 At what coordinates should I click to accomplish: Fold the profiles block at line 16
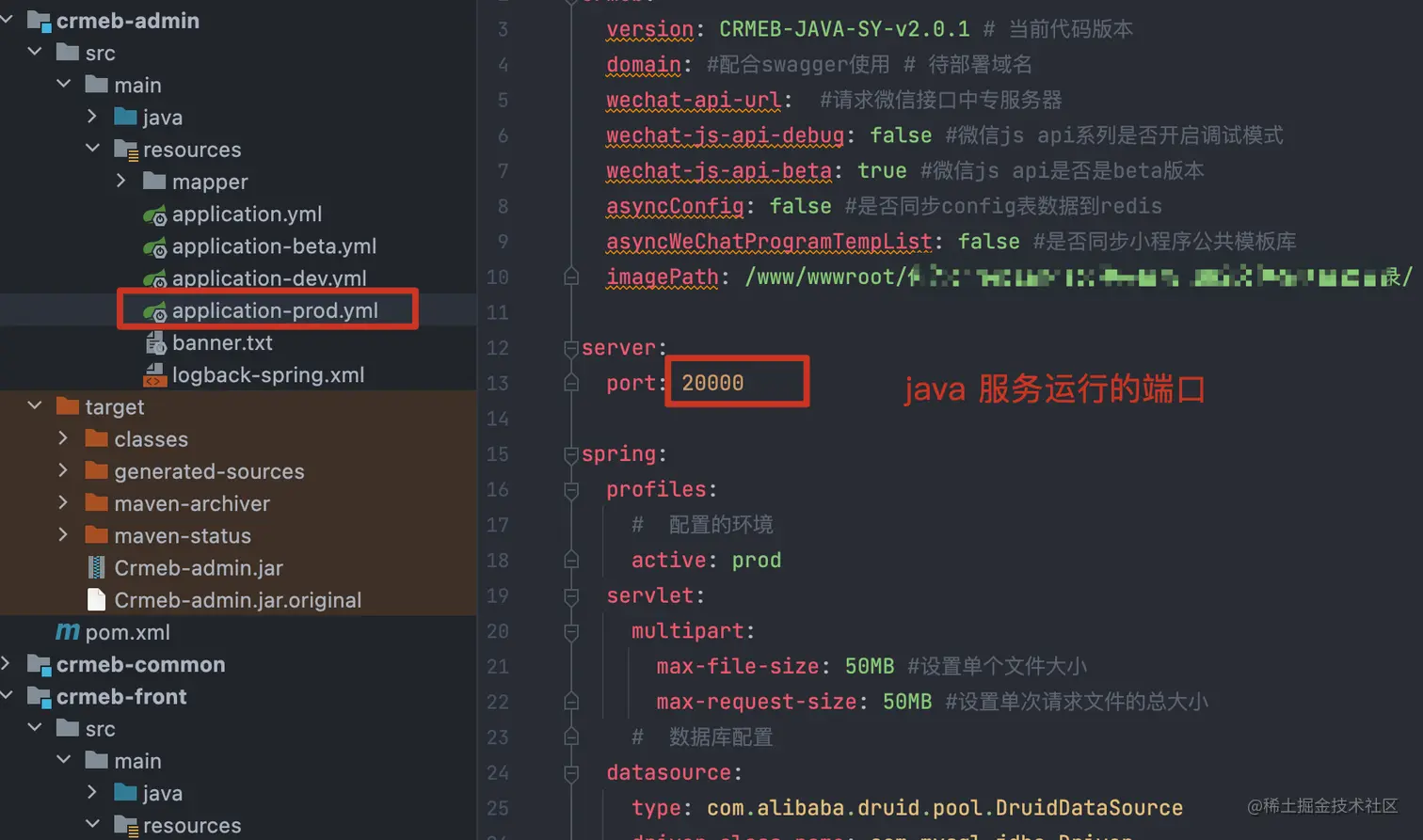click(x=571, y=490)
